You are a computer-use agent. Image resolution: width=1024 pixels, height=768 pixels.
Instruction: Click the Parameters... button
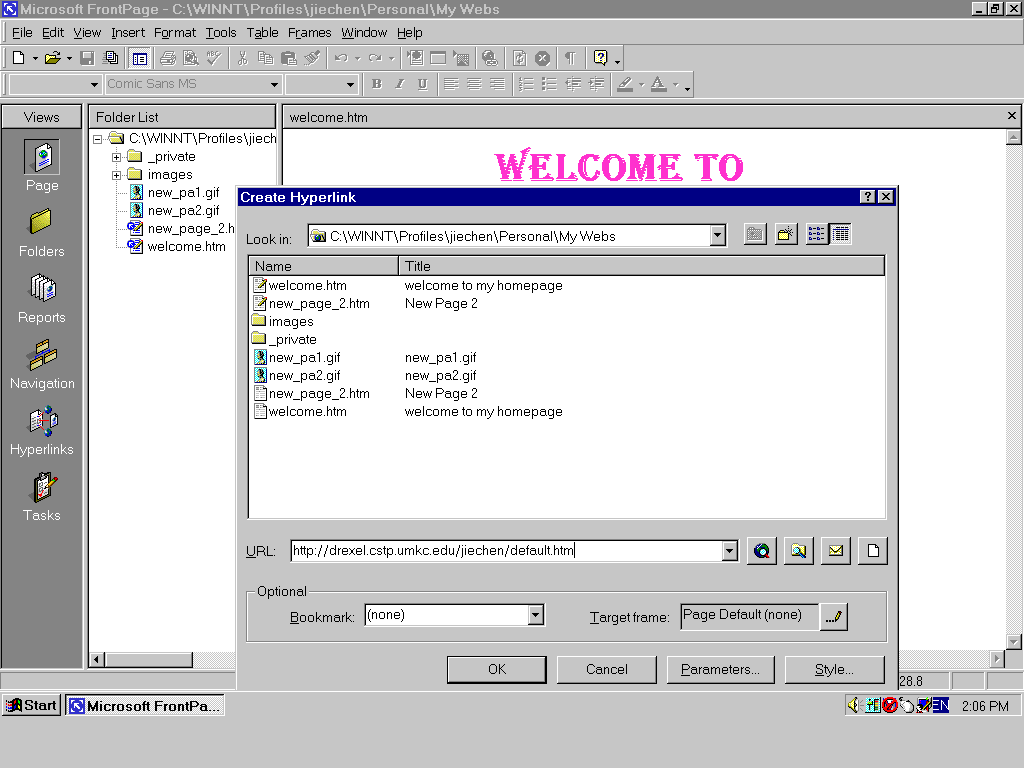pos(720,669)
